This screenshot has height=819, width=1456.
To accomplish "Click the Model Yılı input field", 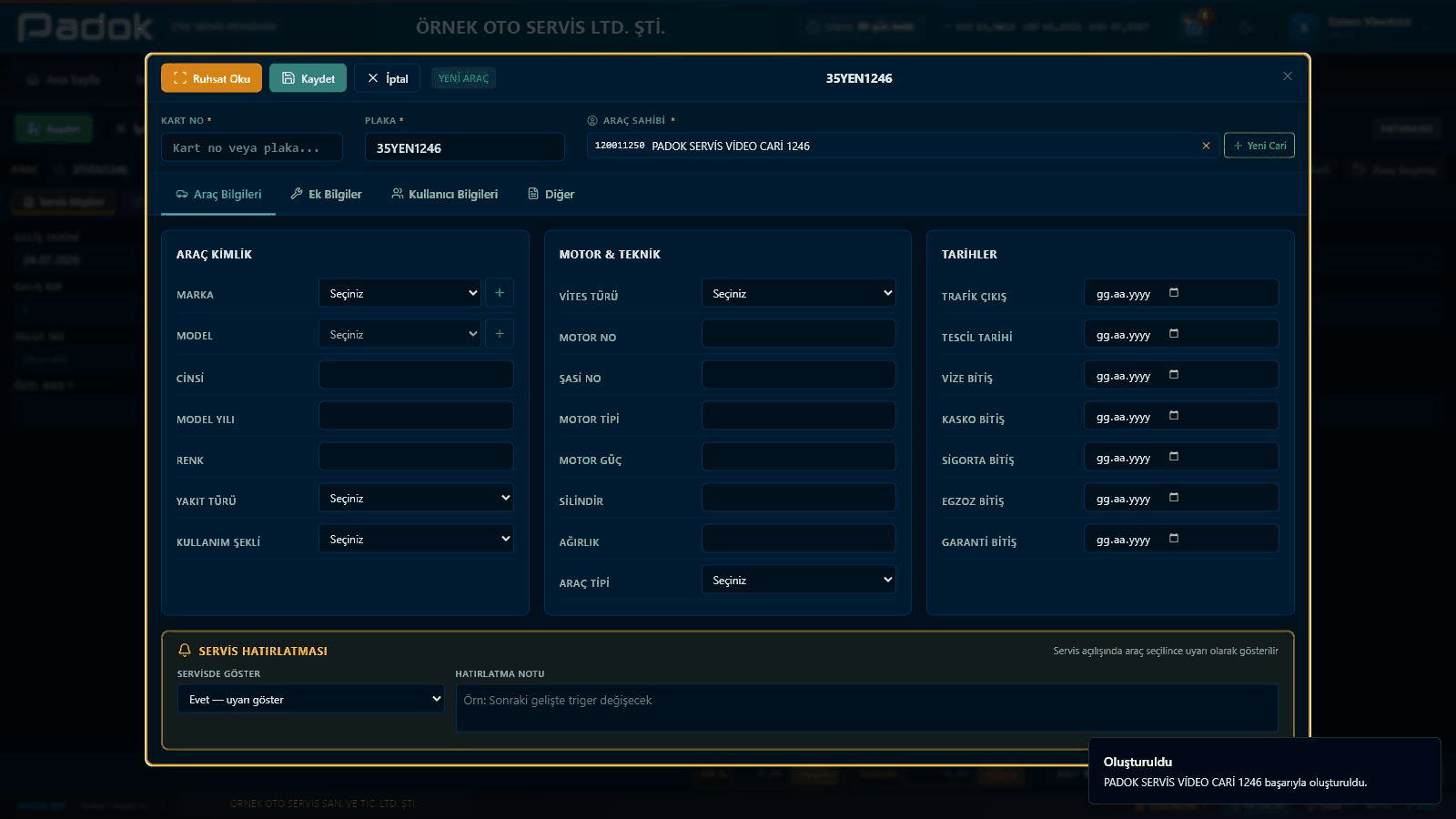I will click(x=416, y=416).
